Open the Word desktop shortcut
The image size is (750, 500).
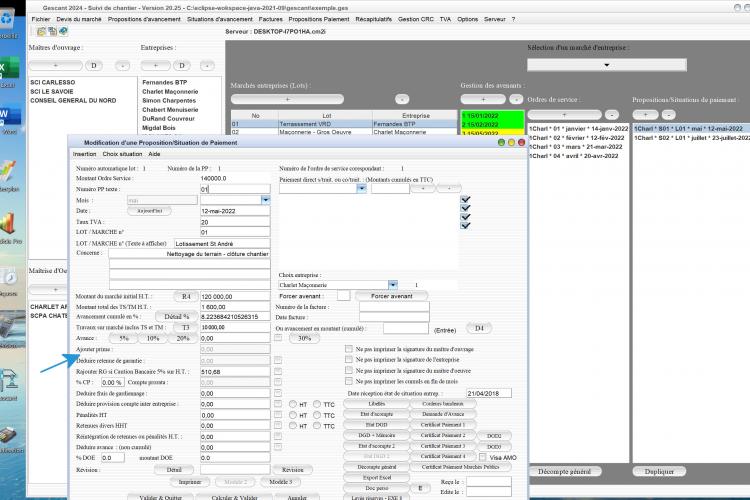pyautogui.click(x=9, y=117)
